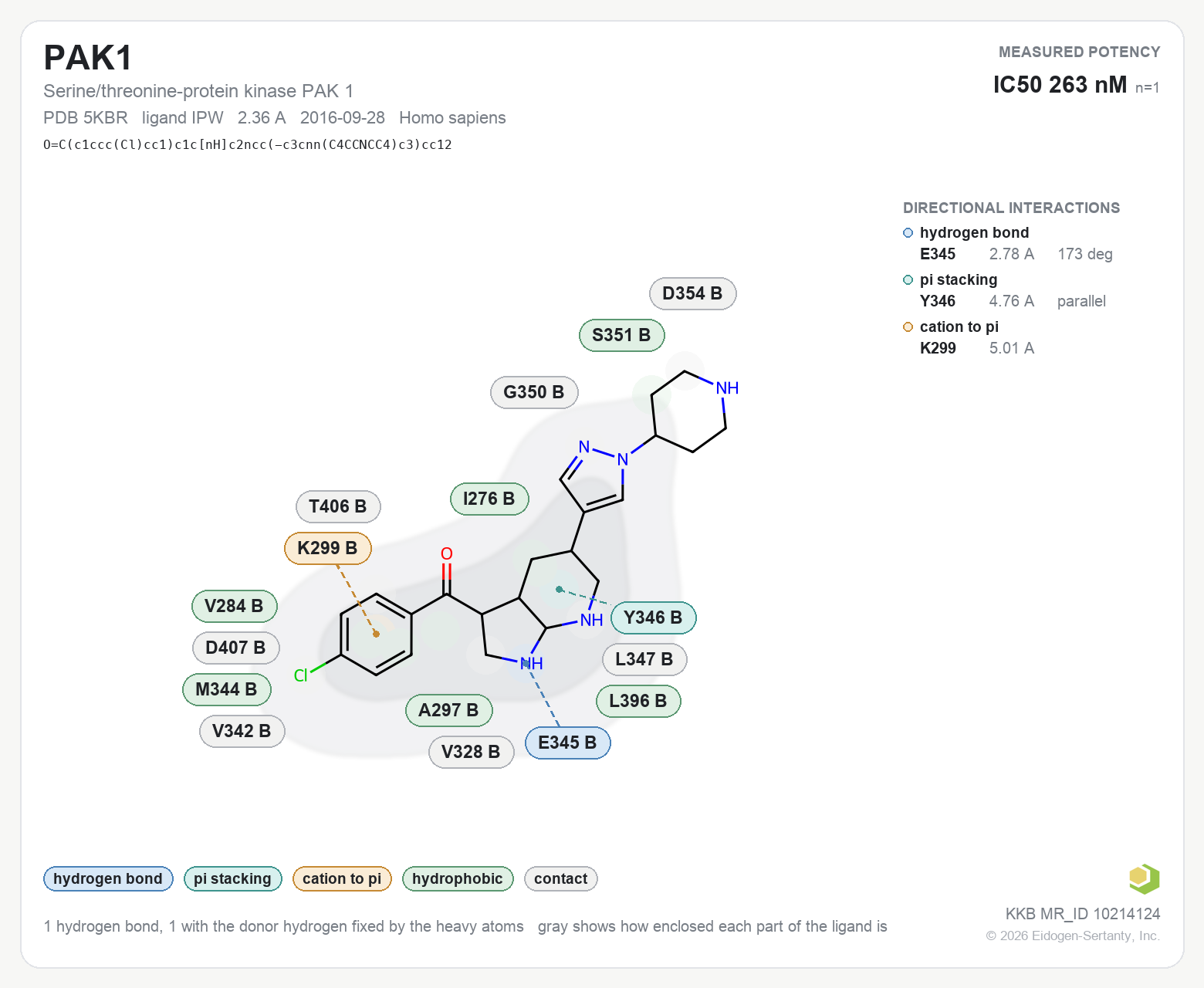The width and height of the screenshot is (1204, 988).
Task: Click the green hexagon logo icon
Action: pos(1144,878)
